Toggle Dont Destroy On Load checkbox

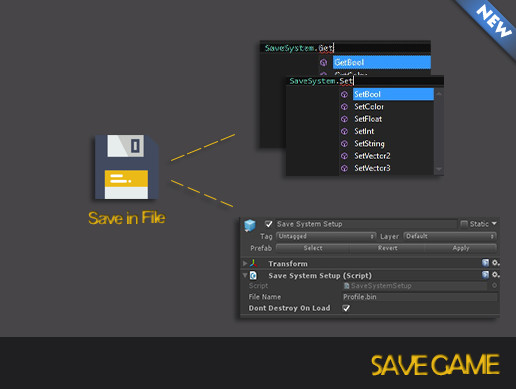pos(346,308)
